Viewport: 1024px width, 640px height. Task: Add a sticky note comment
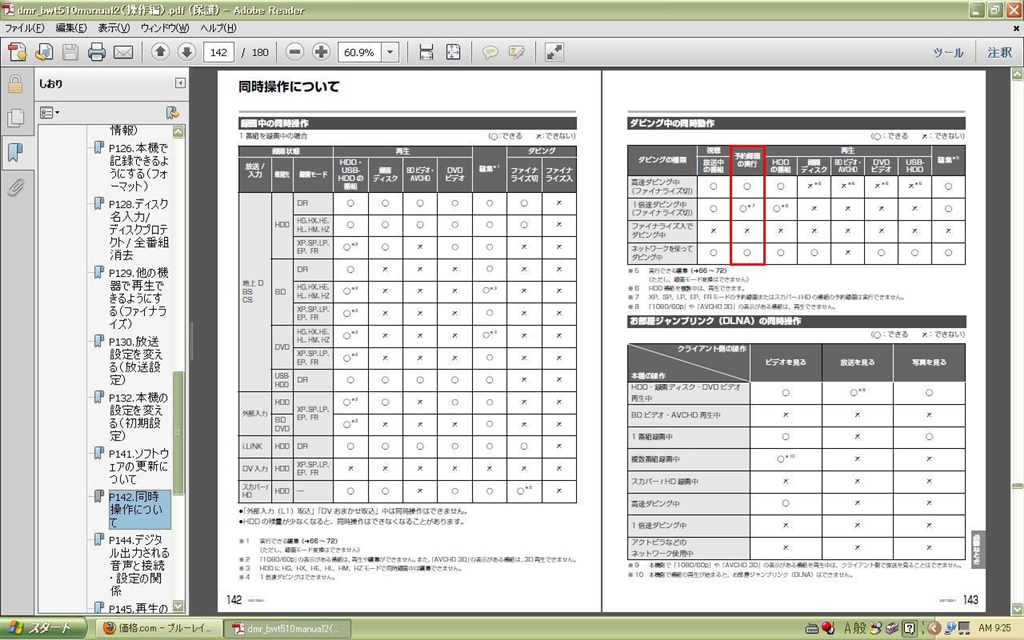tap(490, 52)
